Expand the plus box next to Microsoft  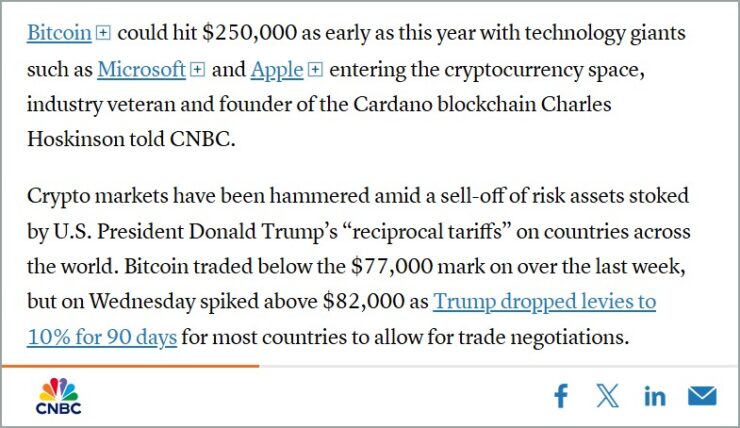(x=197, y=70)
